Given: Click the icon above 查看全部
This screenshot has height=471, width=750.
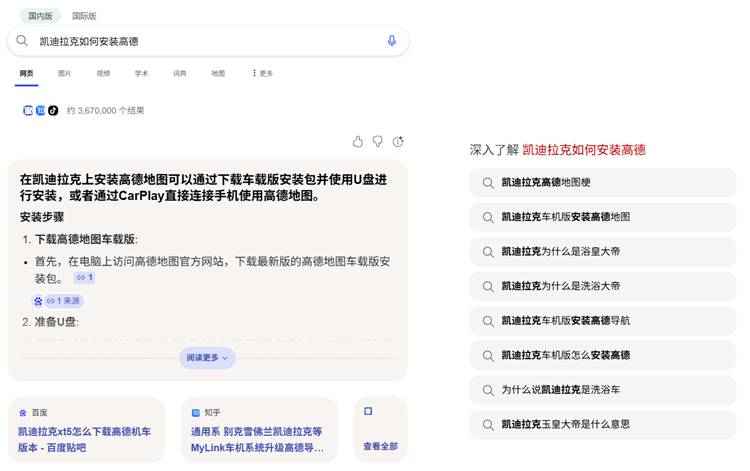Looking at the screenshot, I should coord(368,411).
